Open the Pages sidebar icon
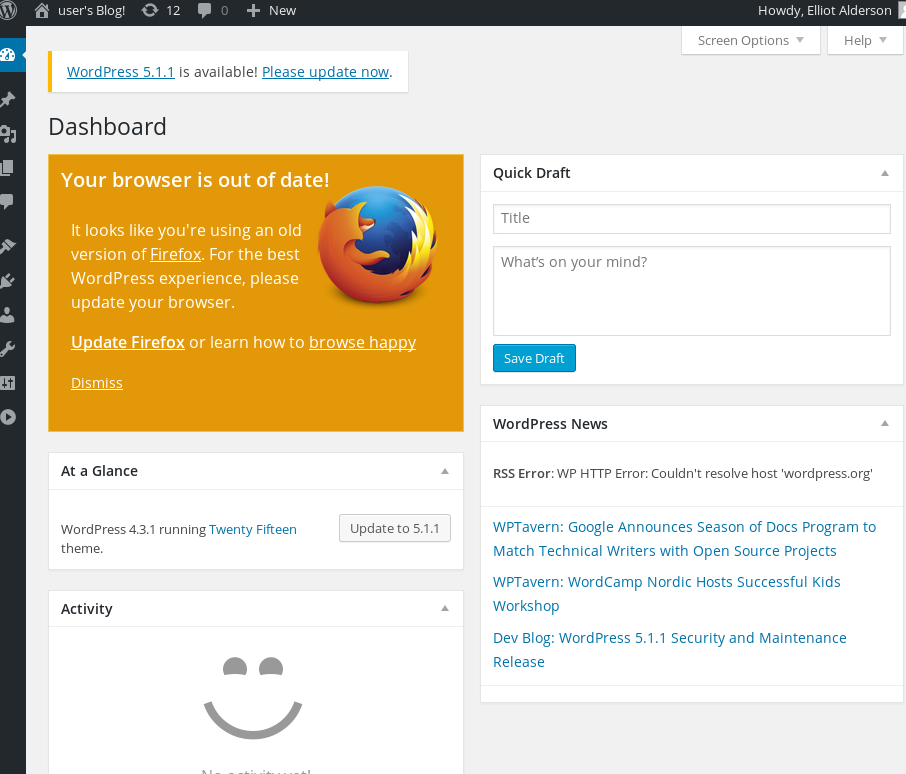This screenshot has width=906, height=774. [x=7, y=168]
